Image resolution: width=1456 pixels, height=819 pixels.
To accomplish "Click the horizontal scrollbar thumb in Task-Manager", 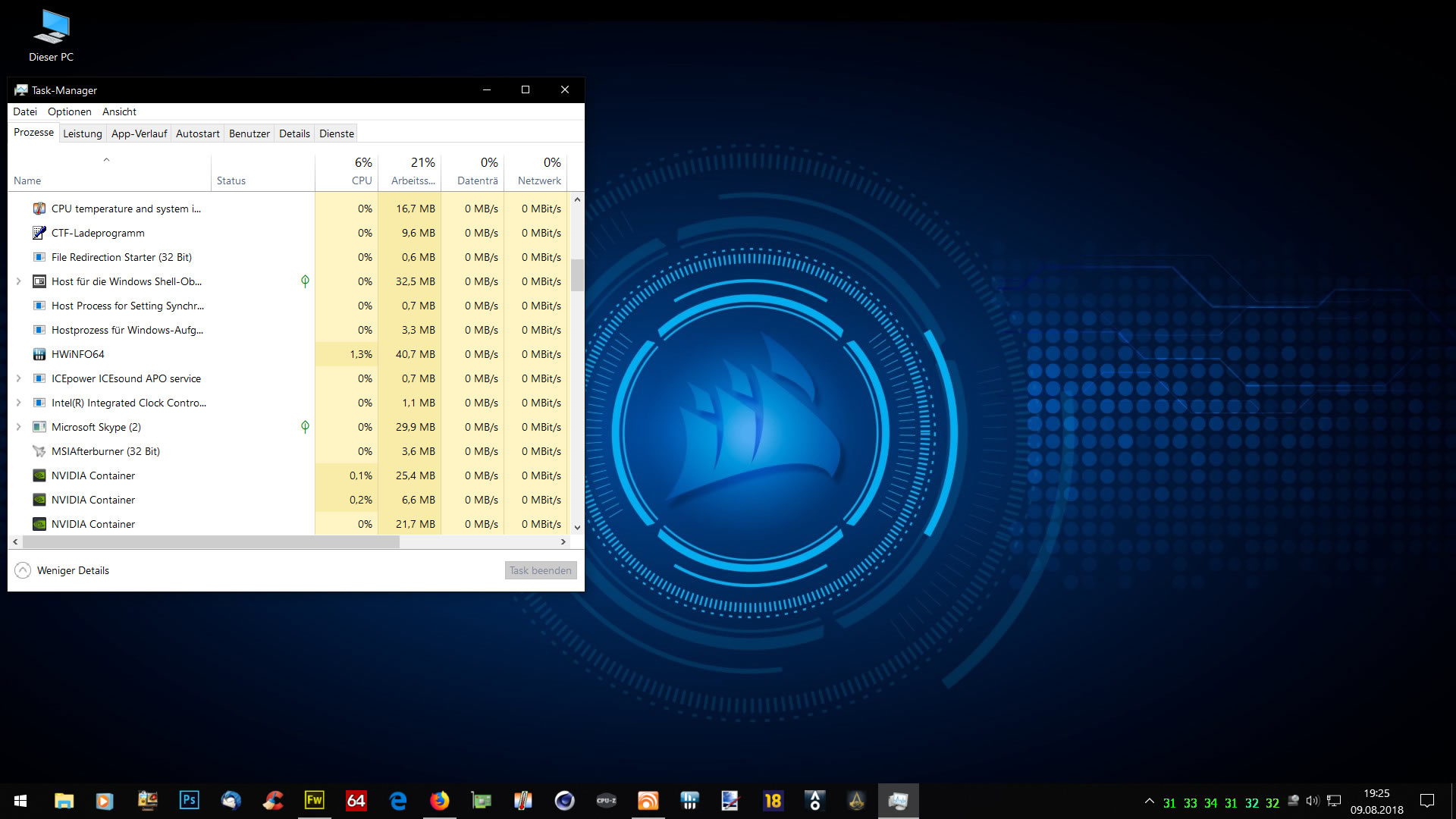I will pos(211,542).
